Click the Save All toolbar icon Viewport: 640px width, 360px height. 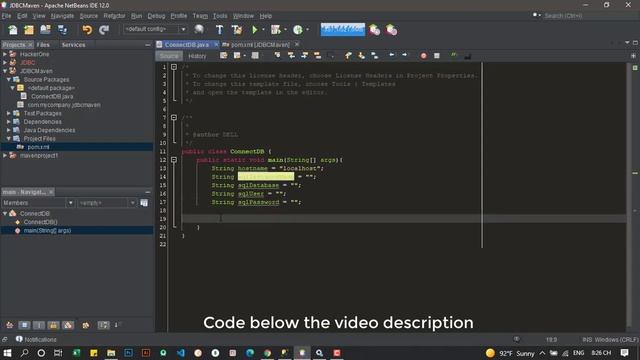pos(62,29)
